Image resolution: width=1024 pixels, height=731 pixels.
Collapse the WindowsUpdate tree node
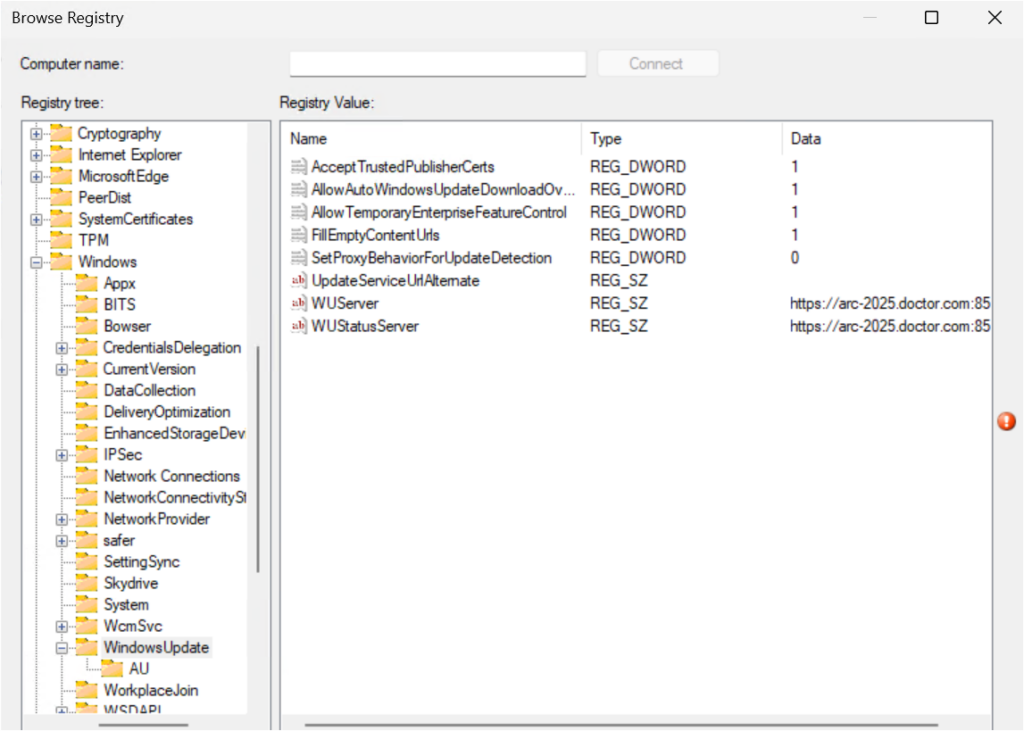point(62,648)
